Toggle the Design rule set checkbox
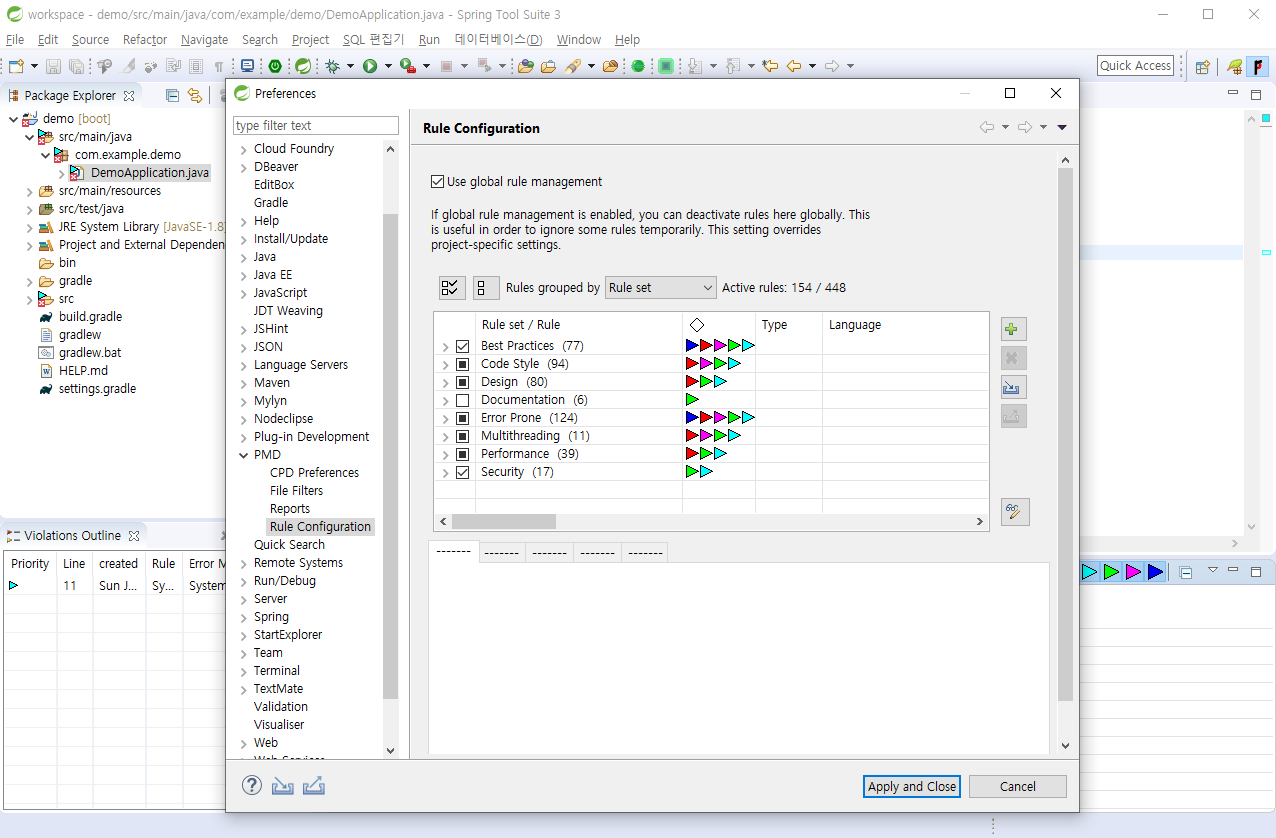The height and width of the screenshot is (838, 1276). (462, 382)
